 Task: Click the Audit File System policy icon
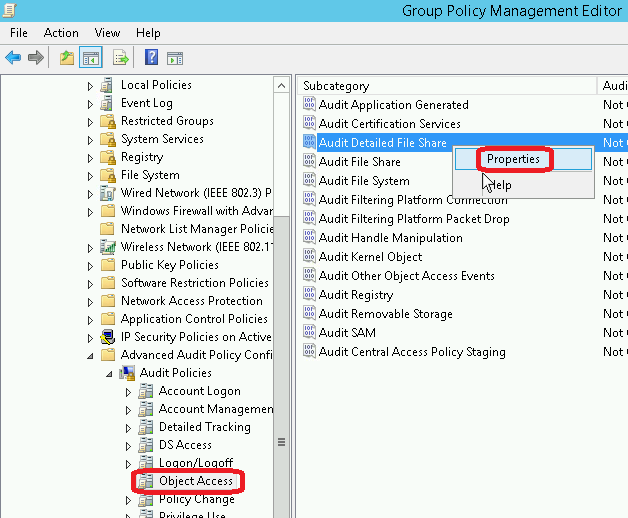pyautogui.click(x=309, y=181)
